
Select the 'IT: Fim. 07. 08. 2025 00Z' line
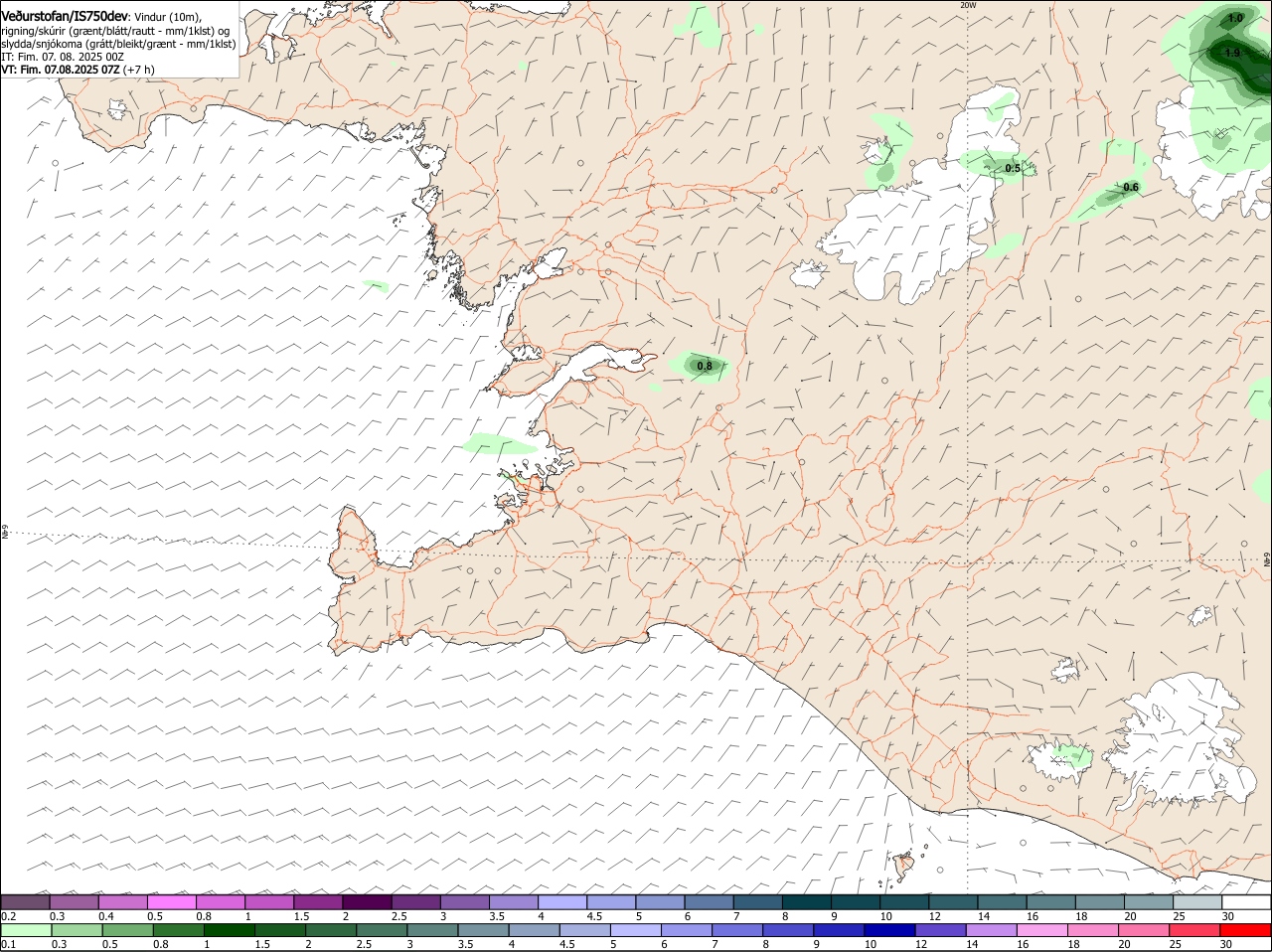[x=63, y=58]
